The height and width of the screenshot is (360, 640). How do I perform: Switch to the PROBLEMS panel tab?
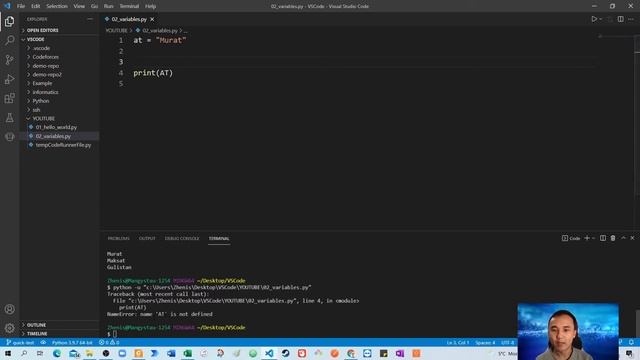pos(118,238)
